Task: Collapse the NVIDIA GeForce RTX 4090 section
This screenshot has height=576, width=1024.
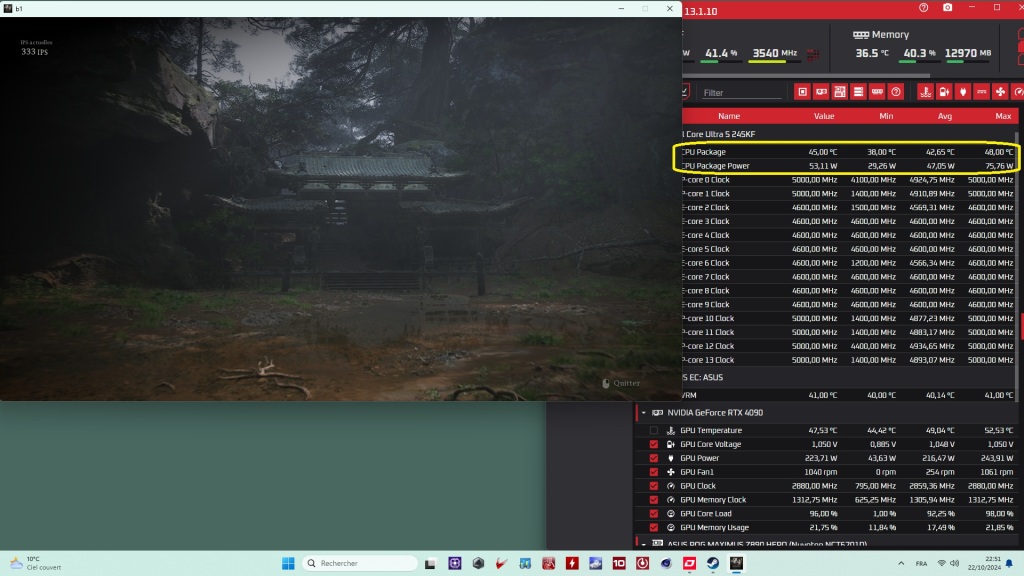Action: click(x=643, y=413)
